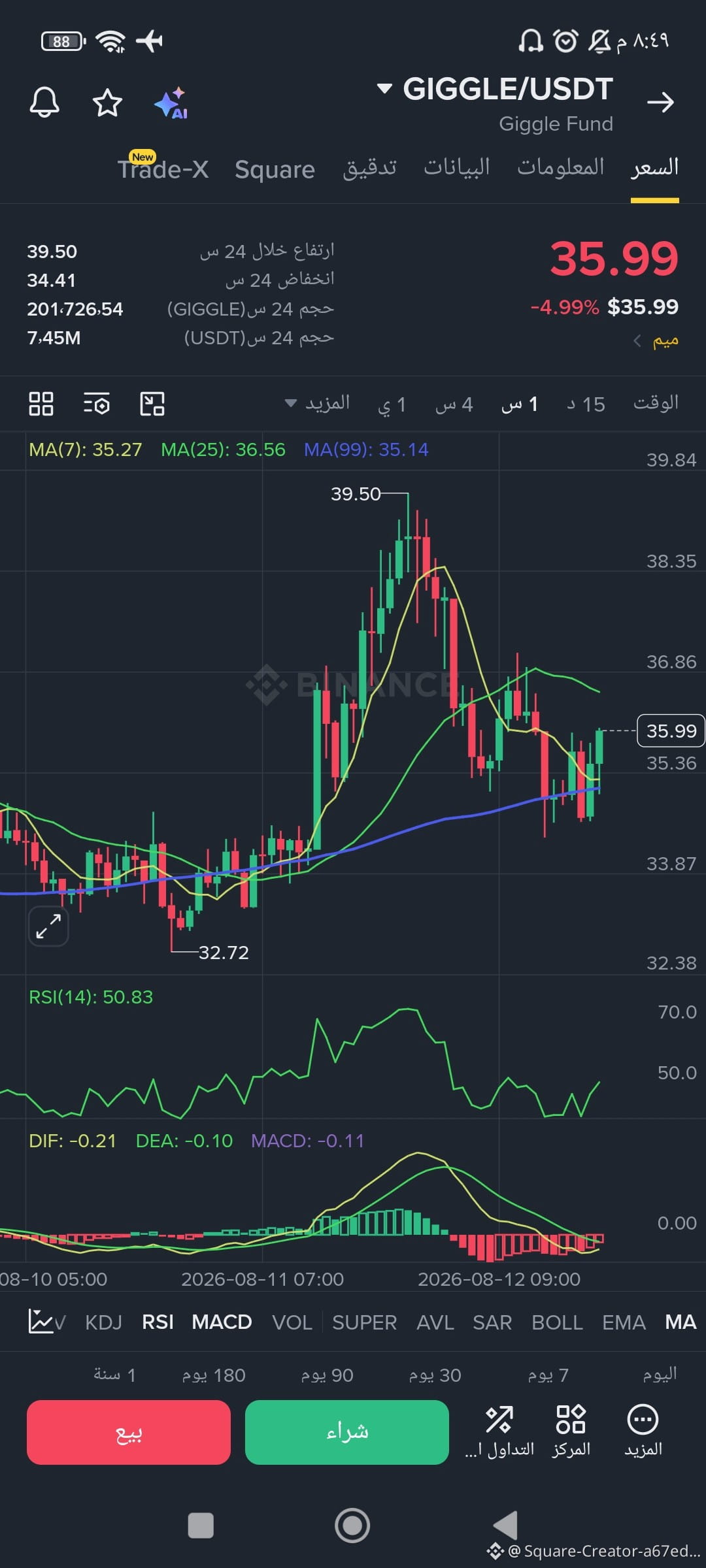Viewport: 706px width, 1568px height.
Task: Switch to the Trade-X tab
Action: [163, 169]
